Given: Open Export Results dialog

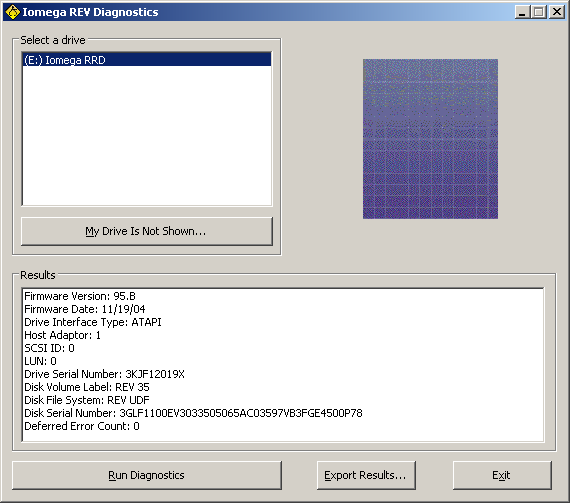Looking at the screenshot, I should point(366,475).
